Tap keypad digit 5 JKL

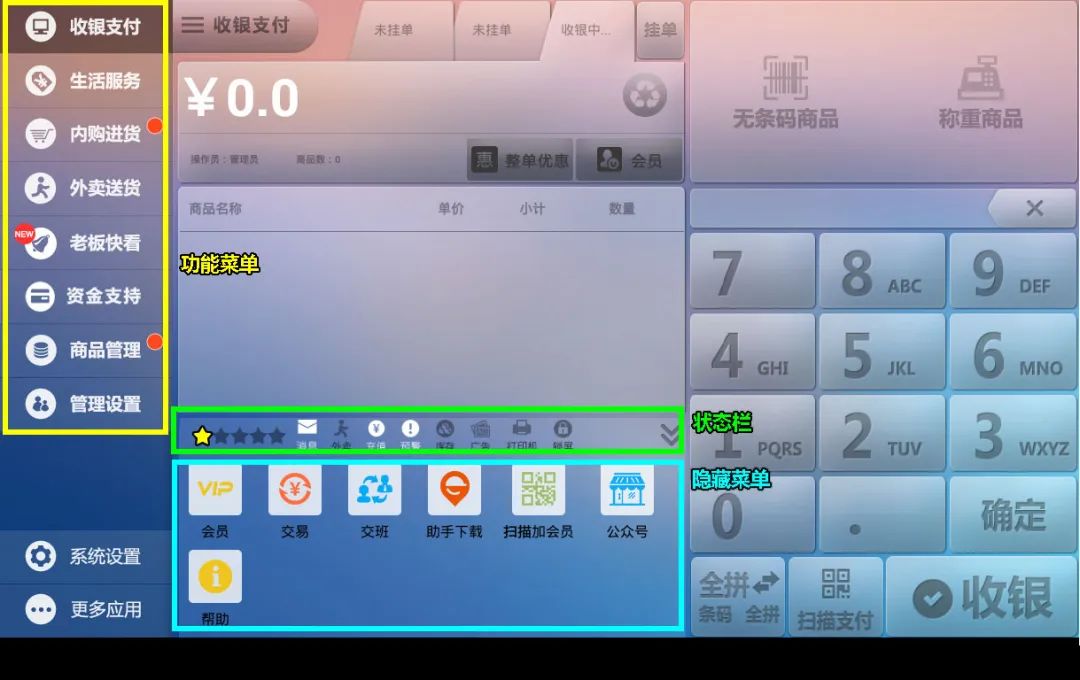(x=882, y=352)
